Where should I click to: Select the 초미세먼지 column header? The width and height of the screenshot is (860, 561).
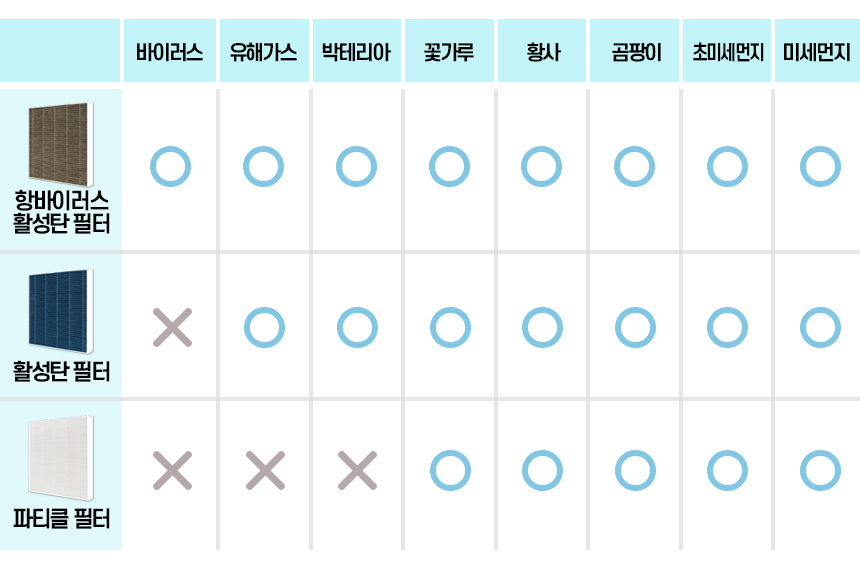(x=727, y=51)
